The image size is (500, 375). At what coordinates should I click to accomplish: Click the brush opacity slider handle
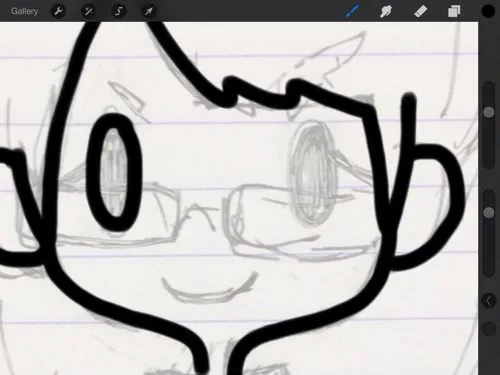(489, 212)
